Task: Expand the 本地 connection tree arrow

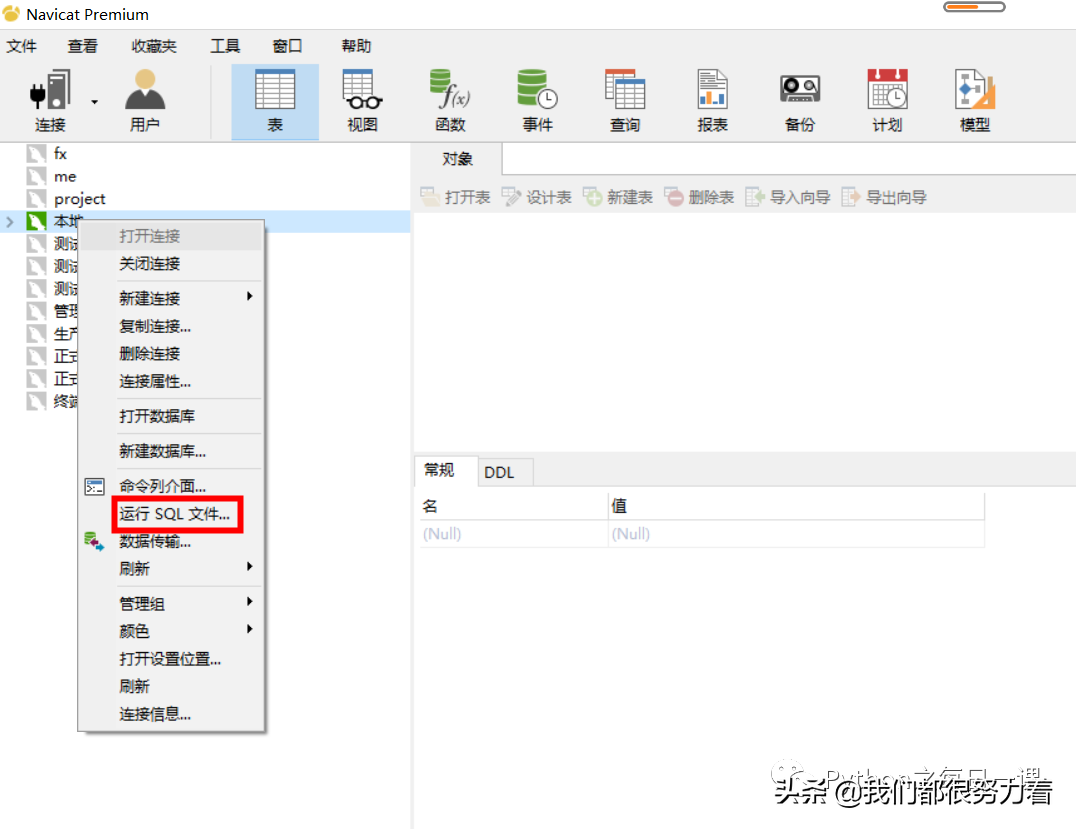Action: pyautogui.click(x=10, y=222)
